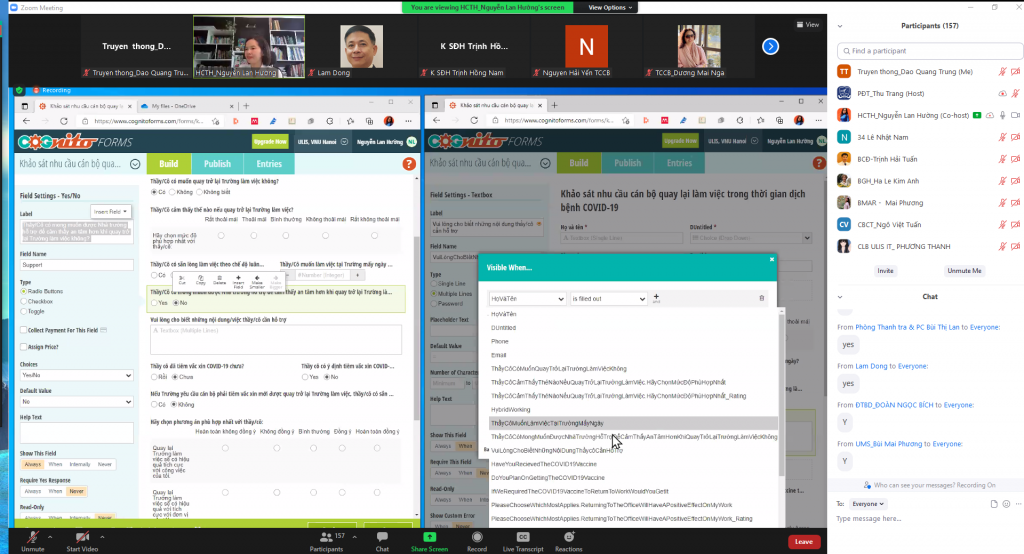Click camera icon for HCTH_Nguyễn Lan Hương participant
1024x554 pixels.
pyautogui.click(x=1016, y=115)
